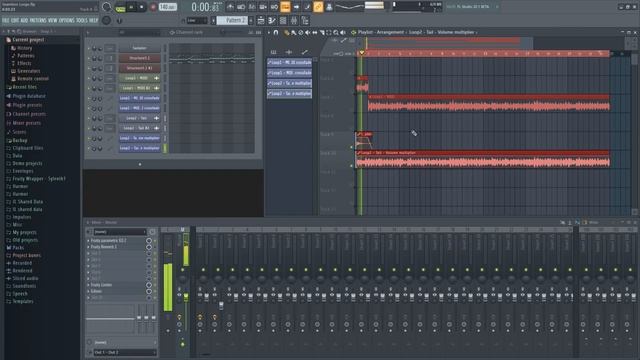Click the audio clip icon in picker panel
Viewport: 640px width, 360px height.
click(289, 52)
